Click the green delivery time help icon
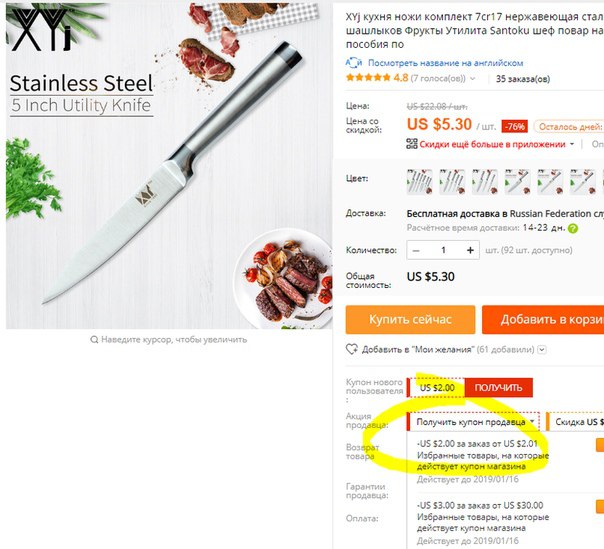 click(573, 228)
